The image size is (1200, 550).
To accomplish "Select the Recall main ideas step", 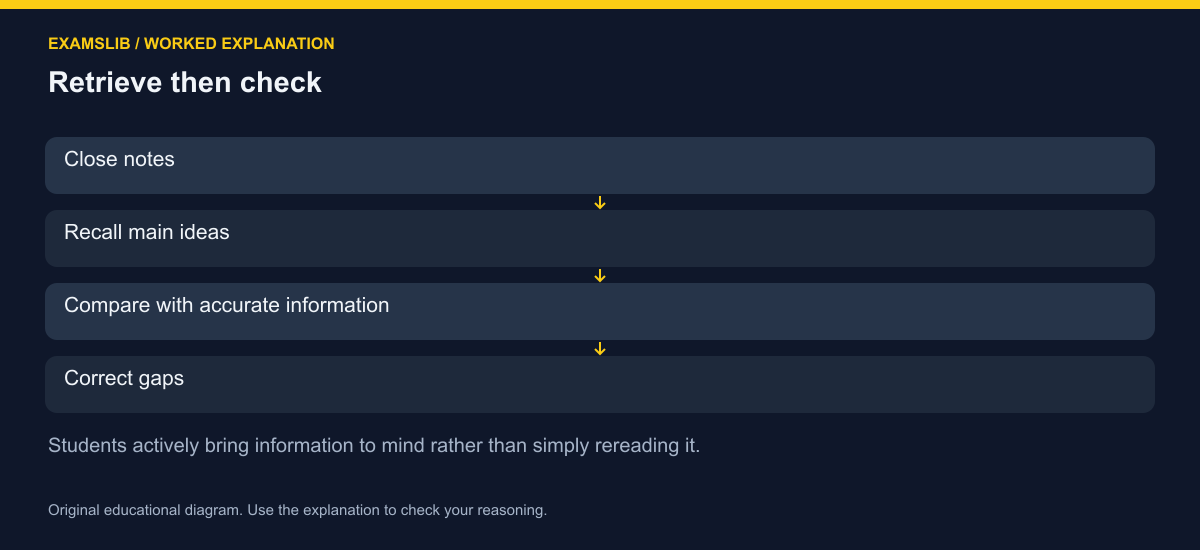I will click(x=600, y=238).
